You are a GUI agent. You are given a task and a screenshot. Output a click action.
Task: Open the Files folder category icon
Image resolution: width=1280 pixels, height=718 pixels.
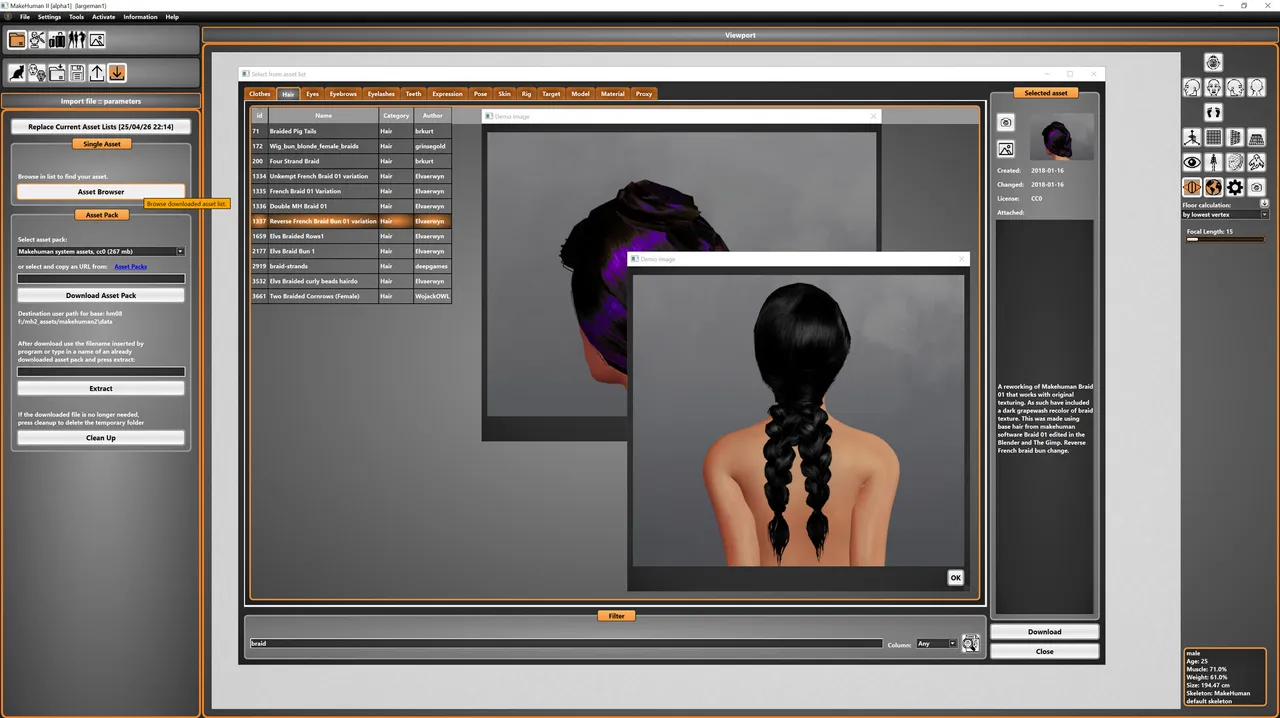pyautogui.click(x=17, y=40)
